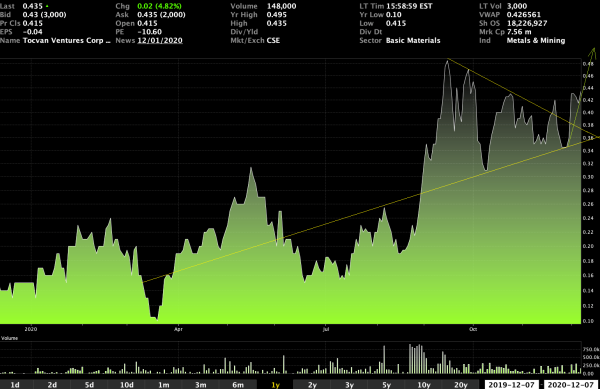Click the October axis marker
600x389 pixels.
473,329
